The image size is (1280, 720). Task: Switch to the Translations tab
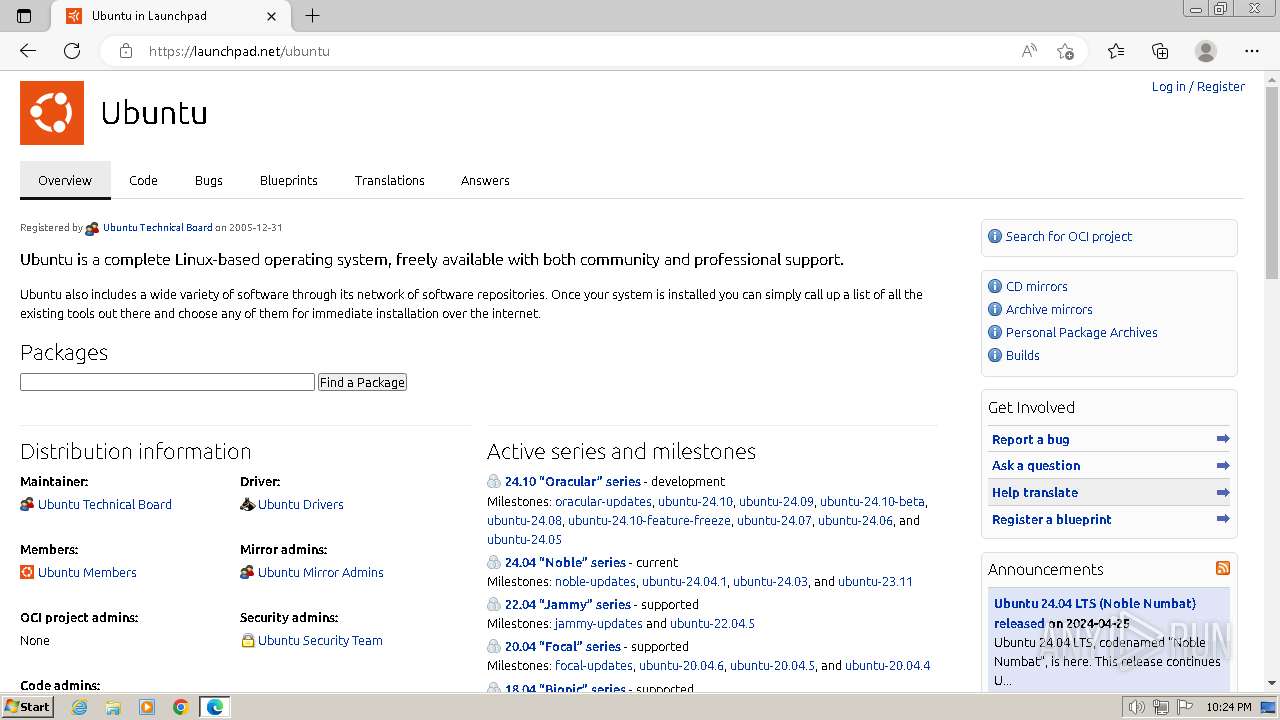(390, 180)
